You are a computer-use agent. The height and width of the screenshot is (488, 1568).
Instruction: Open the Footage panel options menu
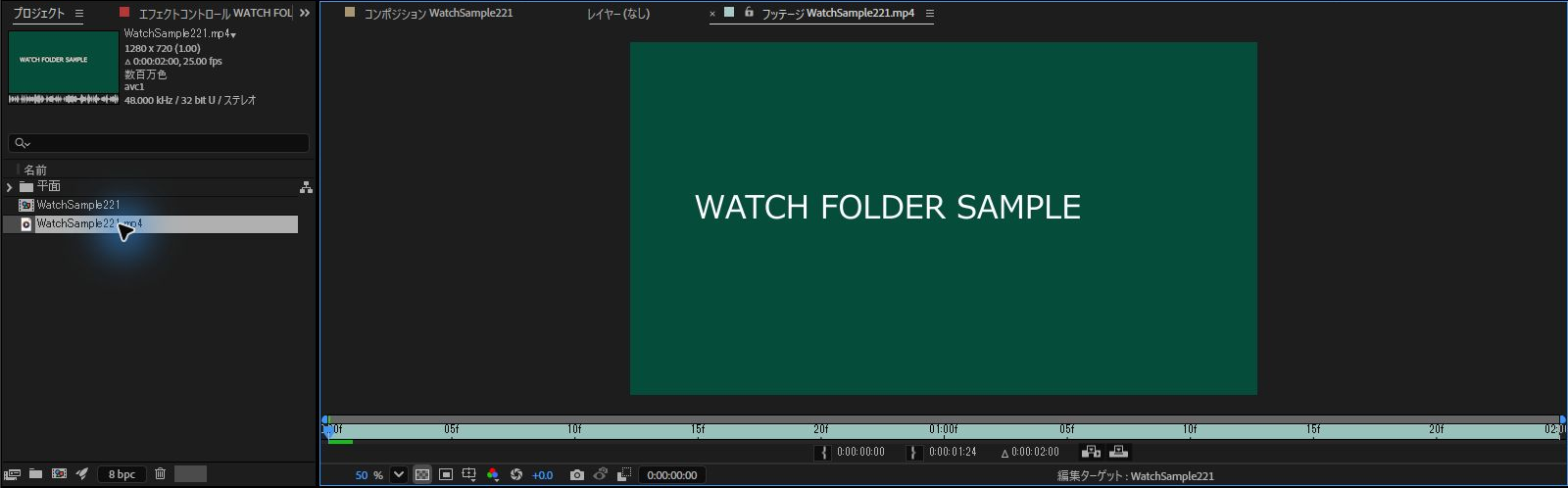(930, 14)
